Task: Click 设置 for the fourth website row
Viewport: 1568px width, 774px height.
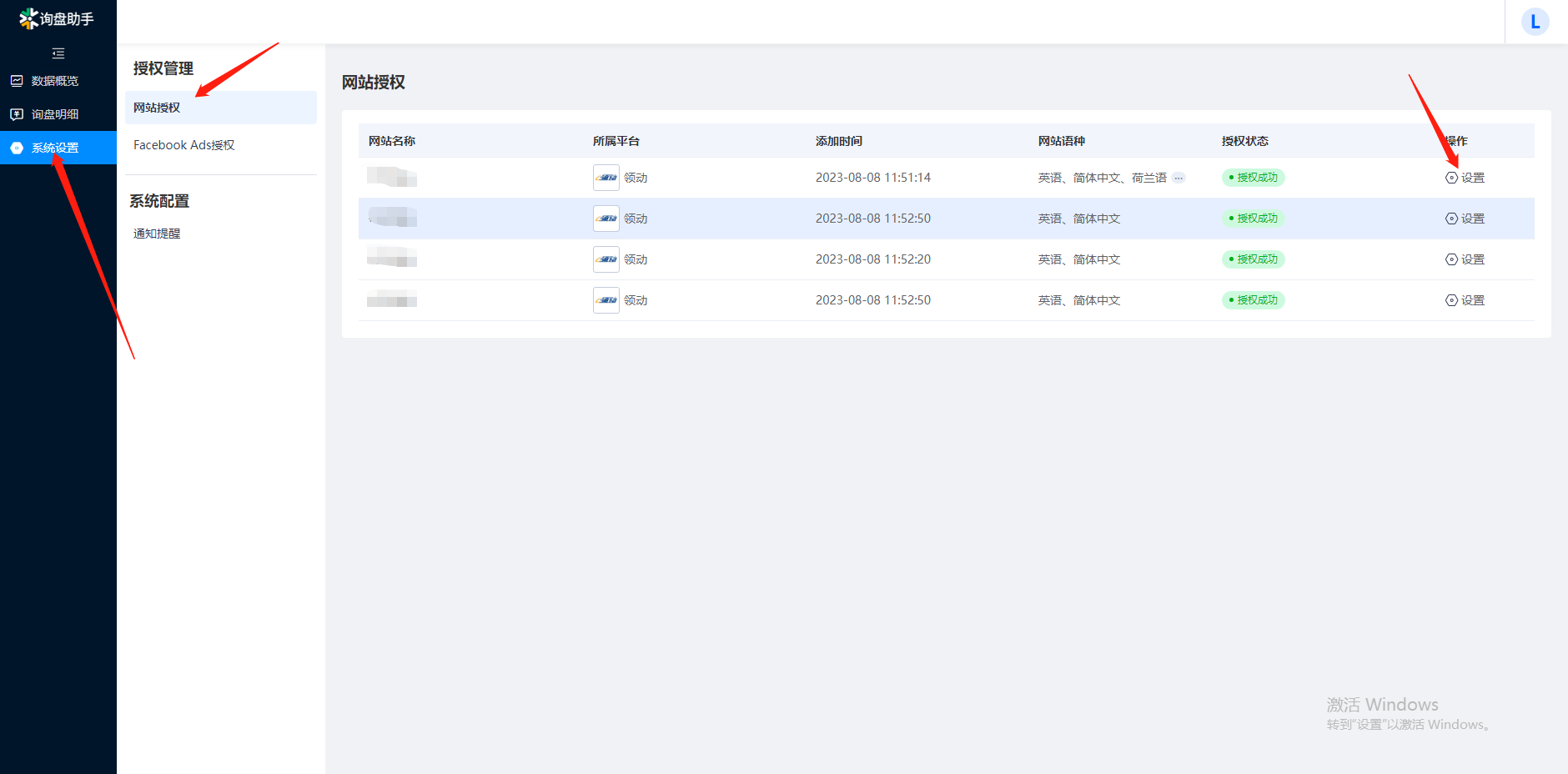Action: click(1465, 300)
